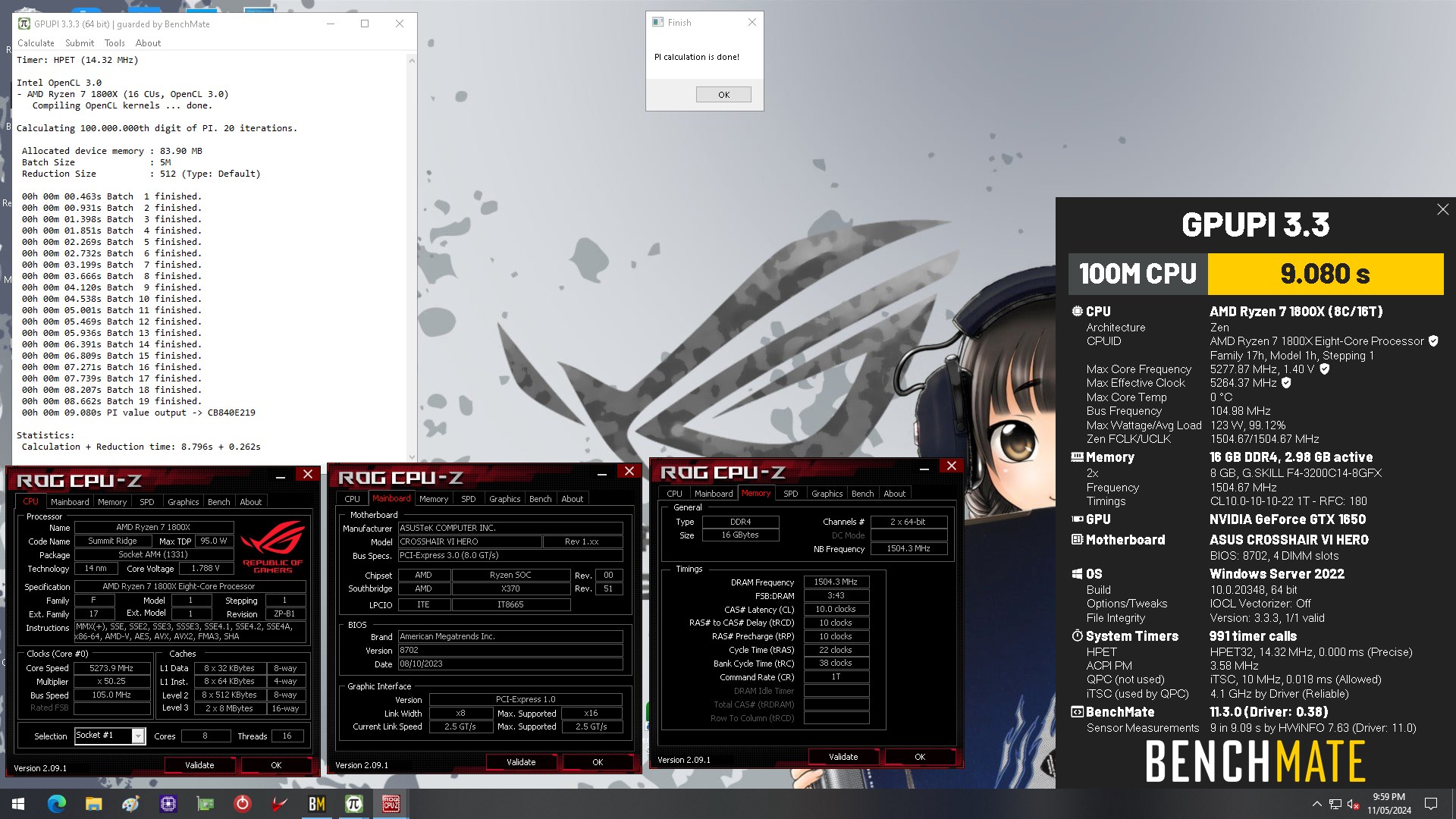This screenshot has height=819, width=1456.
Task: Click the CAS# Latency field showing 10.0 clocks
Action: [x=836, y=609]
